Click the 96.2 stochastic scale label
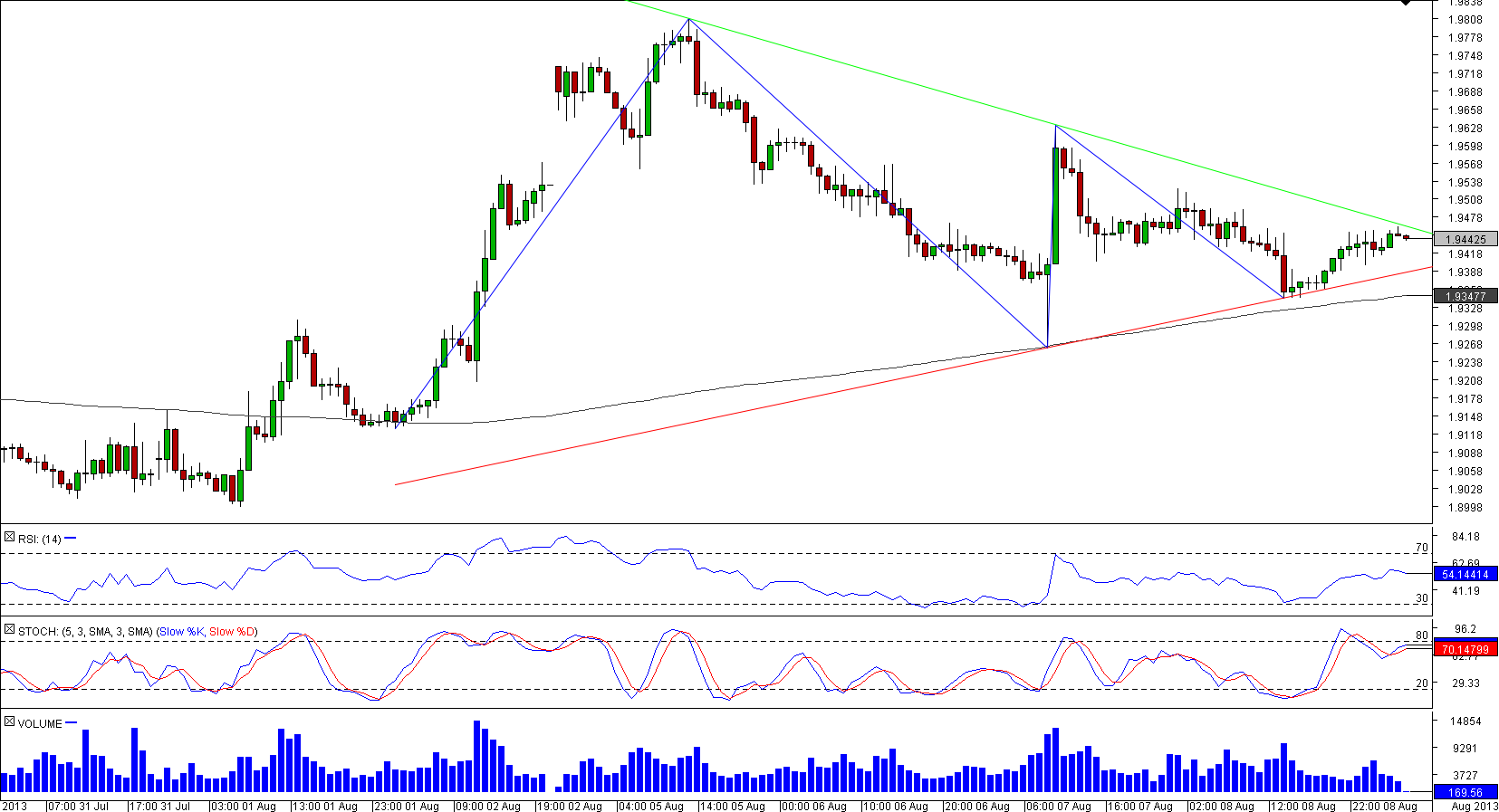 1465,629
